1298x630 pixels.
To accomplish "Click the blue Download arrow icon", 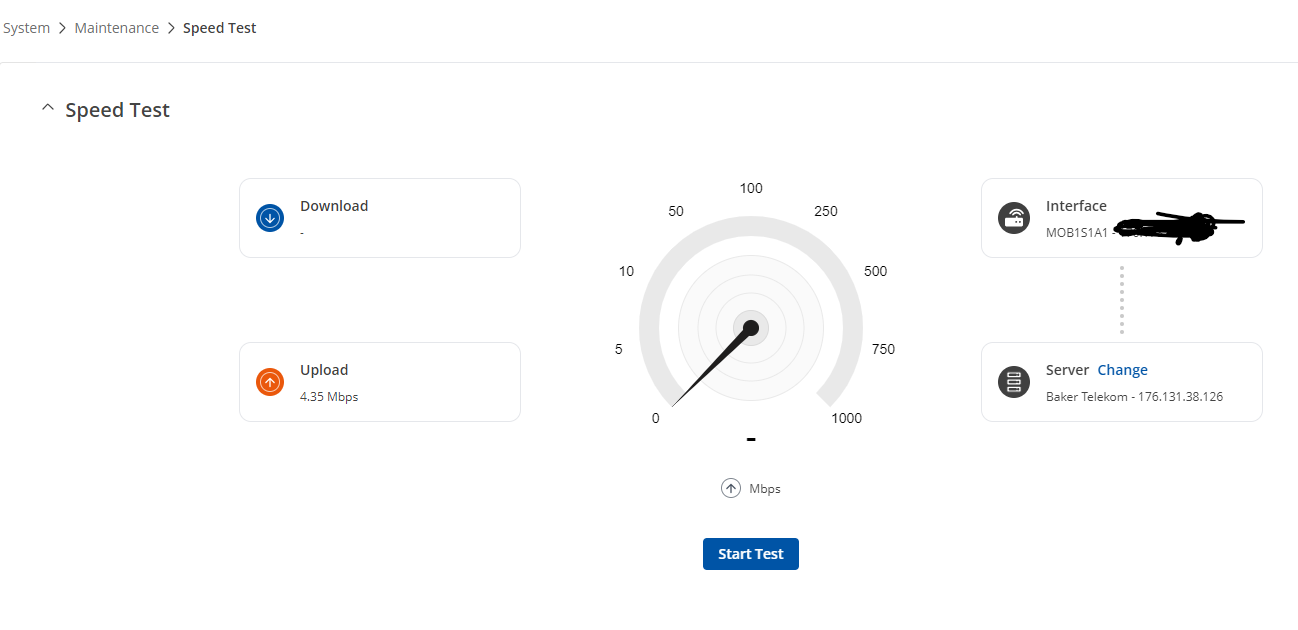I will point(270,218).
